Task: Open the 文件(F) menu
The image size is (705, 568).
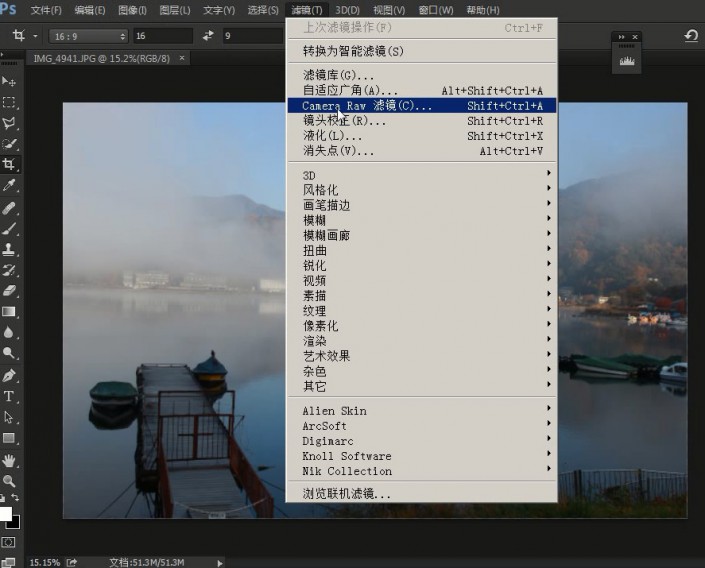Action: [x=46, y=10]
